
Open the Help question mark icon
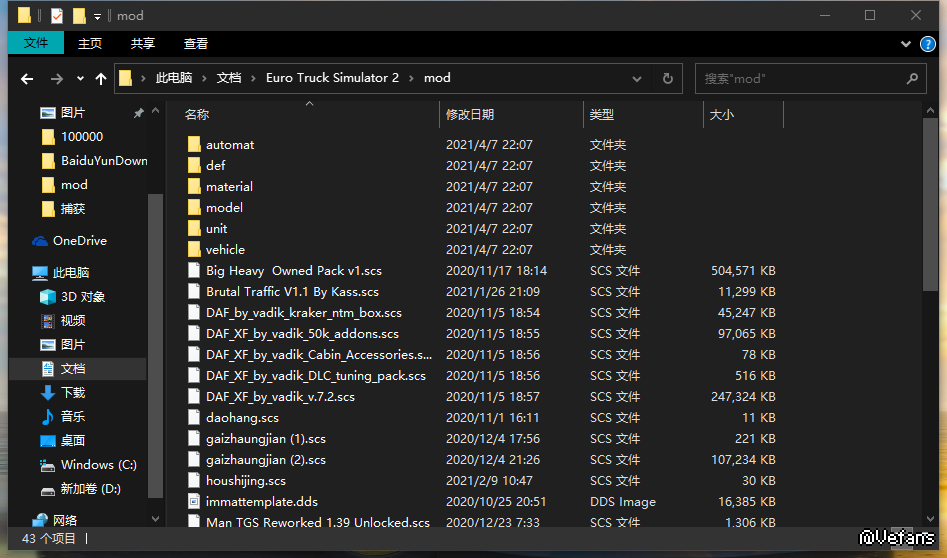click(930, 44)
